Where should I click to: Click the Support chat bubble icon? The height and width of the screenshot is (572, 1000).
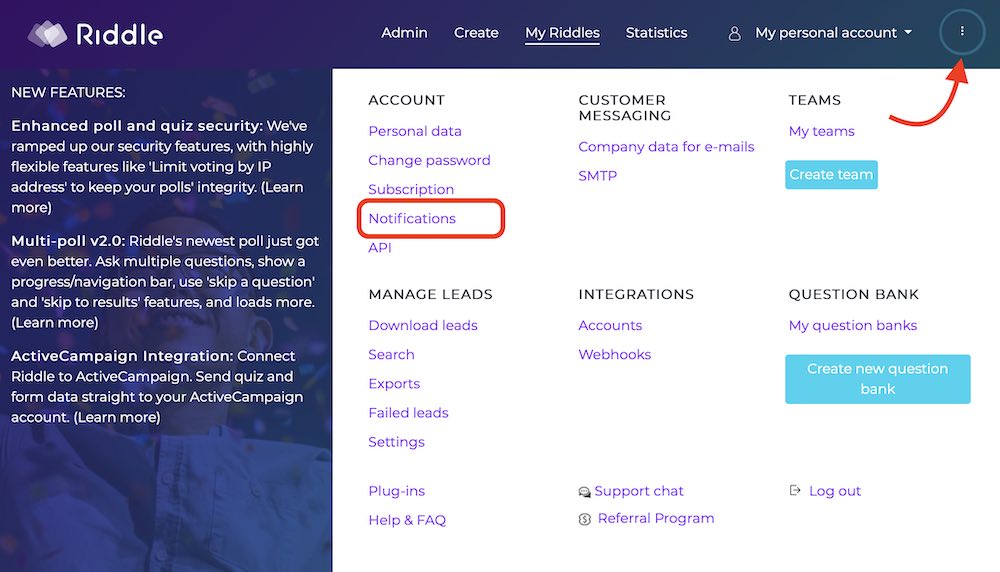pyautogui.click(x=584, y=492)
